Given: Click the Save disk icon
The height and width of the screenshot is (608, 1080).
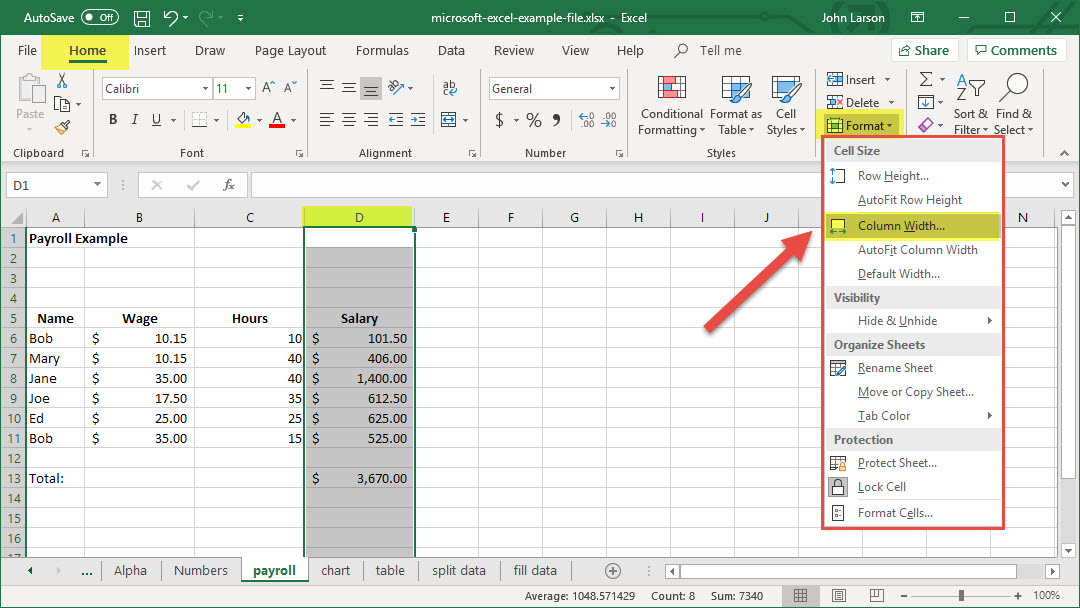Looking at the screenshot, I should click(x=142, y=18).
